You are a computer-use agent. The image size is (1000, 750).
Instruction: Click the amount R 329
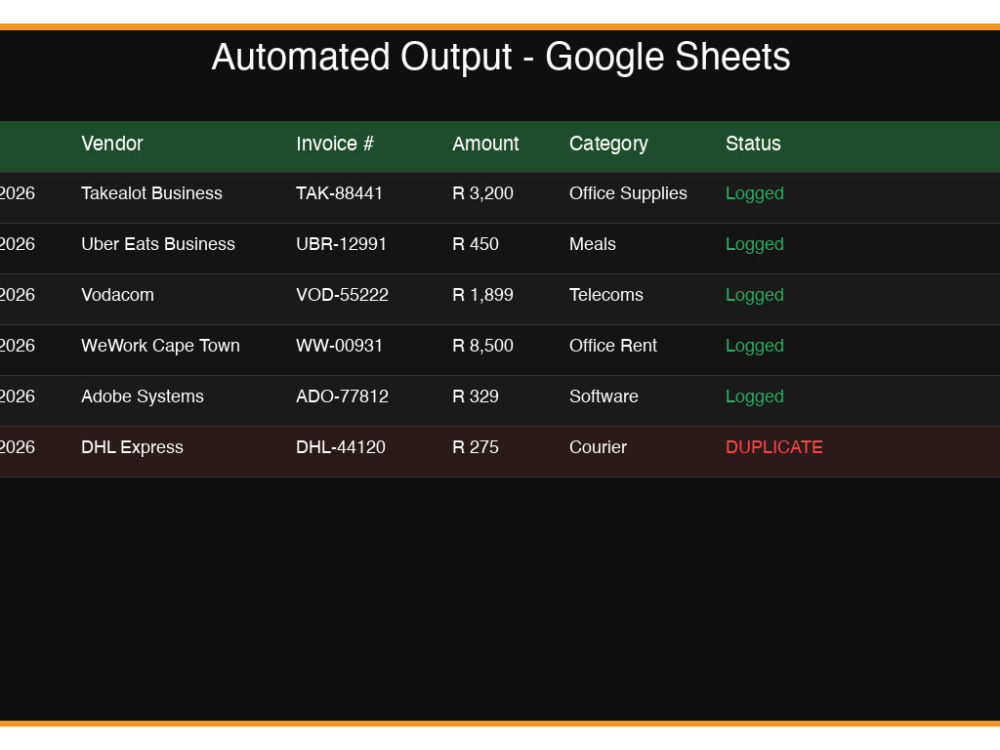tap(475, 397)
